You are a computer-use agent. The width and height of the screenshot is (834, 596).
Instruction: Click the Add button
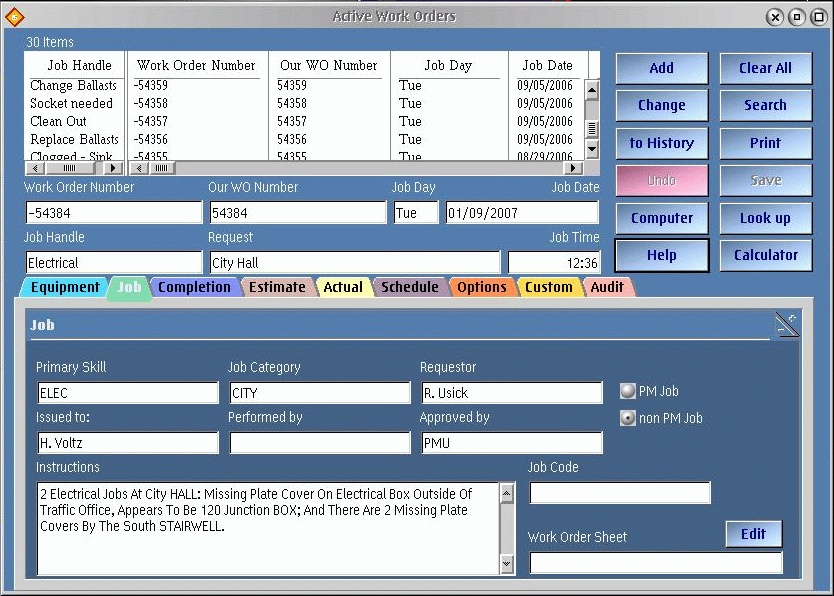tap(662, 68)
